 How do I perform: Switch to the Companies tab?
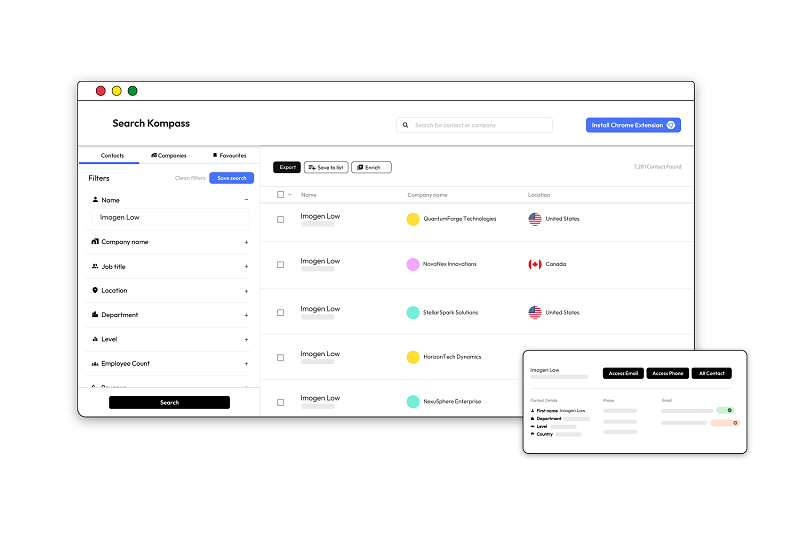[169, 156]
